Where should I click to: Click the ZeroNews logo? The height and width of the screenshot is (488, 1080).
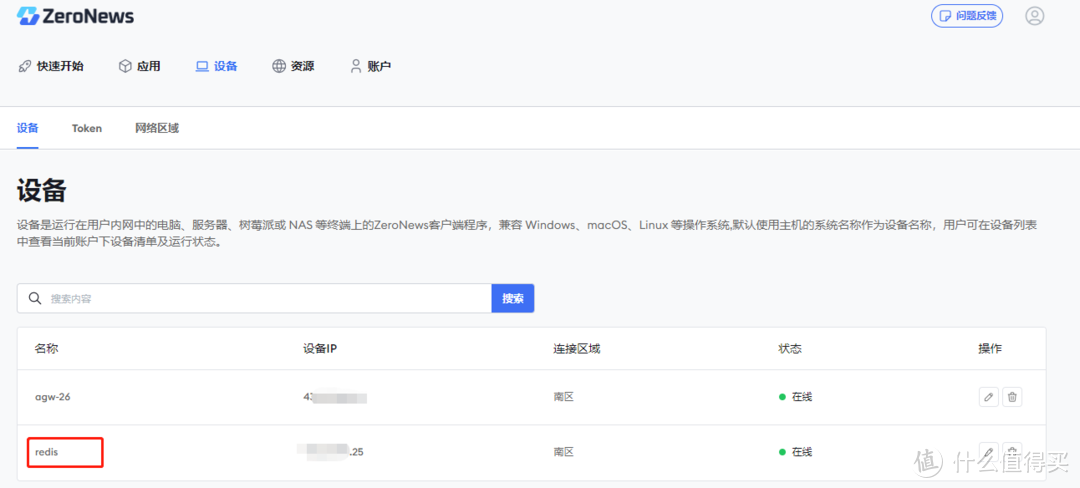pyautogui.click(x=76, y=16)
